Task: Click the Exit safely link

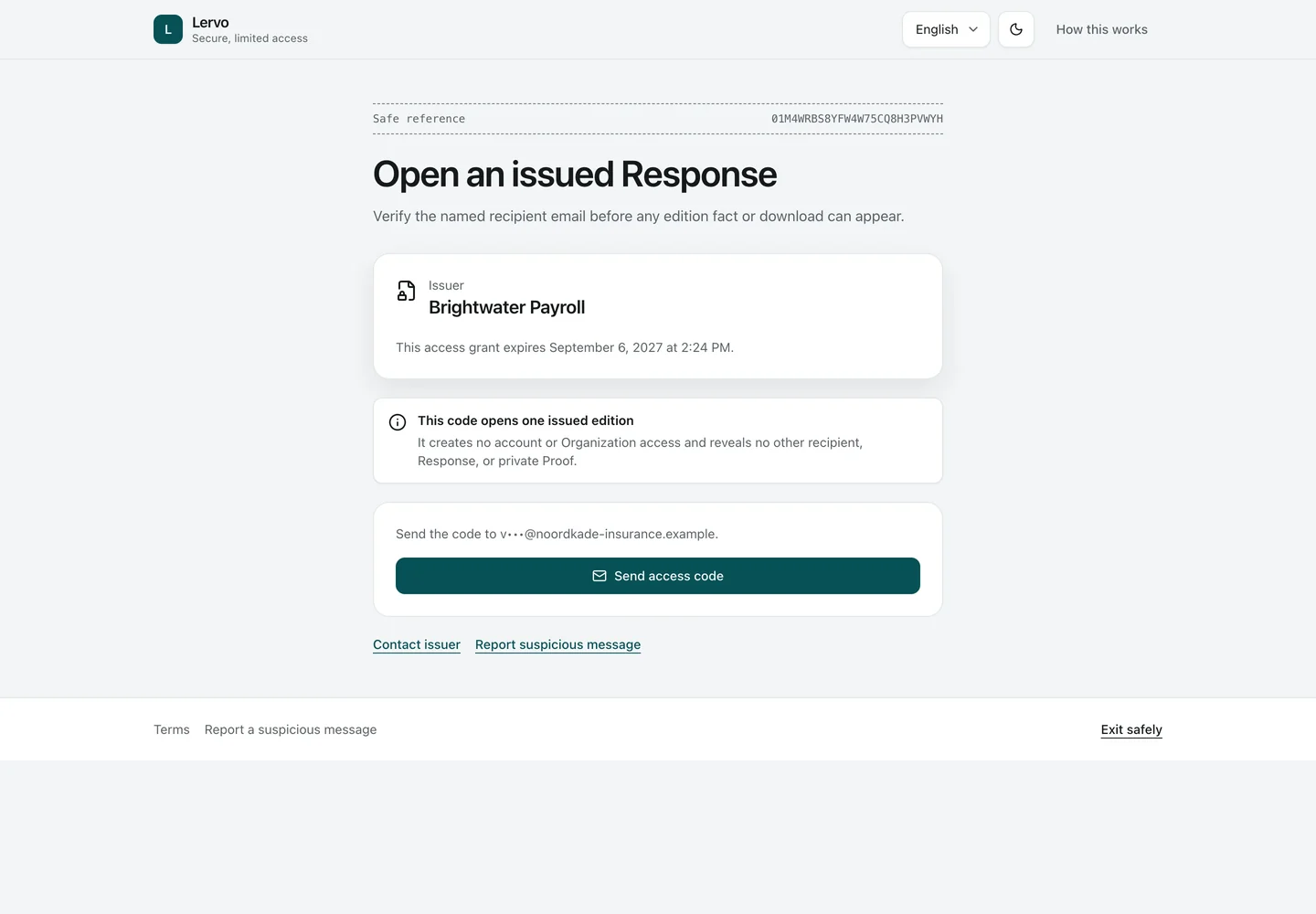Action: 1131,729
